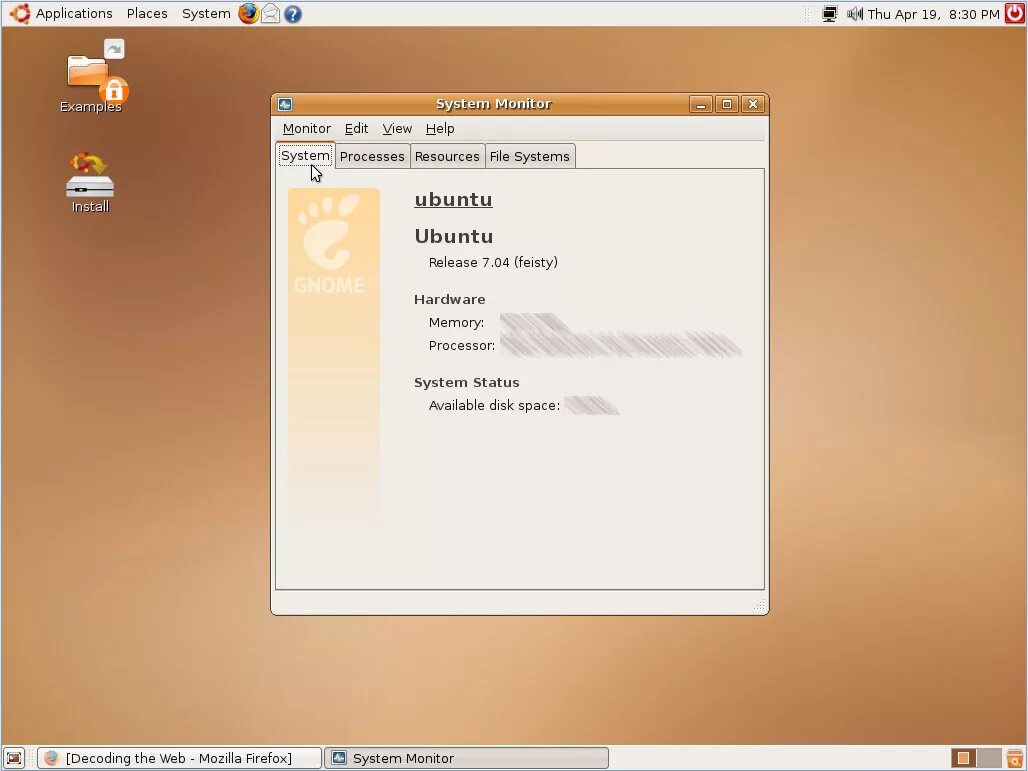Click the Processor label
Viewport: 1028px width, 771px height.
(x=462, y=346)
